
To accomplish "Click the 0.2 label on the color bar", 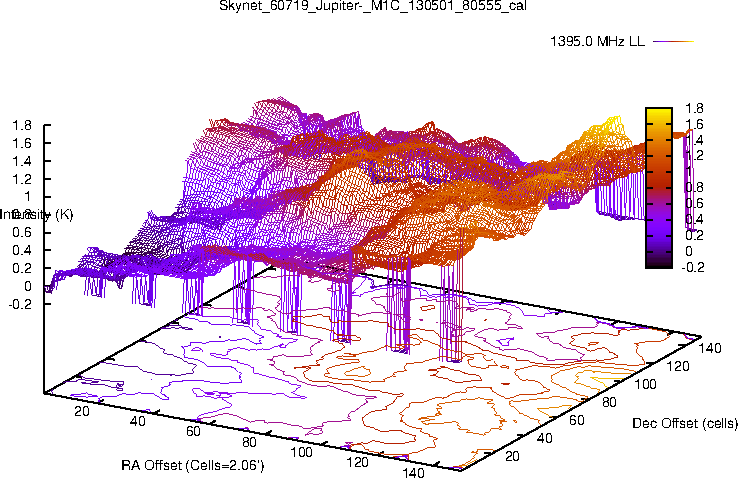I will pos(694,235).
